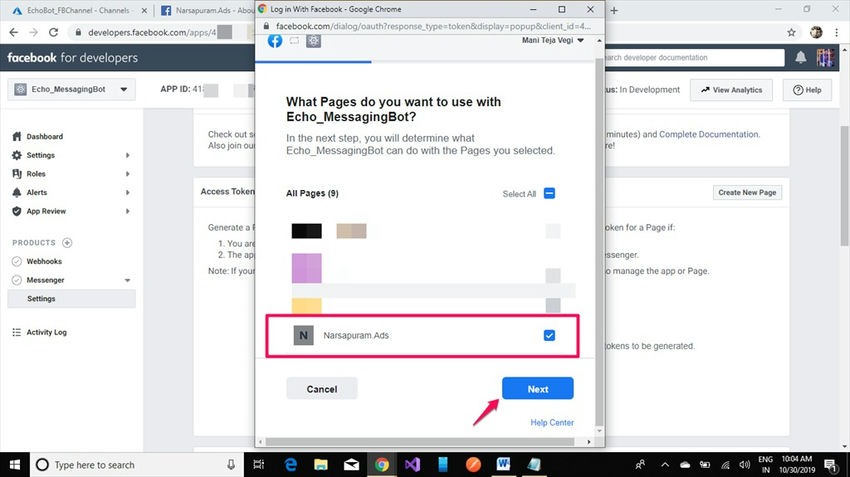Open the profile picture in developer header
Viewport: 850px width, 477px height.
click(x=825, y=57)
